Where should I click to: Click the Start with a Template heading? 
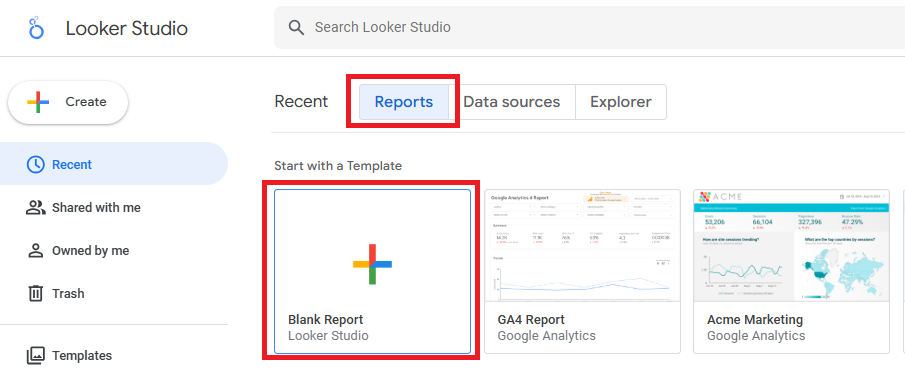click(338, 166)
